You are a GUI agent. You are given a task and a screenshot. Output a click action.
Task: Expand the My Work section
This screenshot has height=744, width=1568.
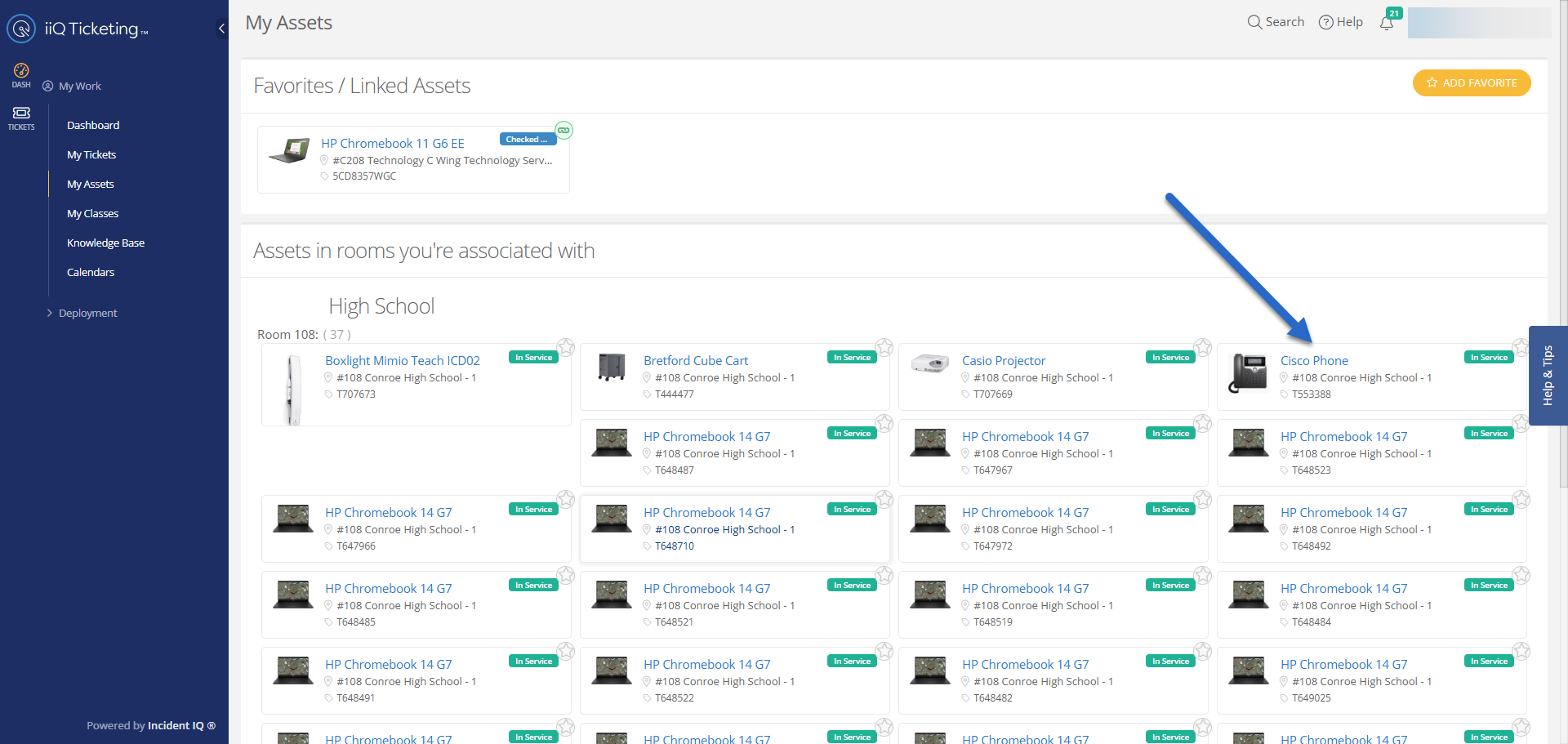point(79,87)
